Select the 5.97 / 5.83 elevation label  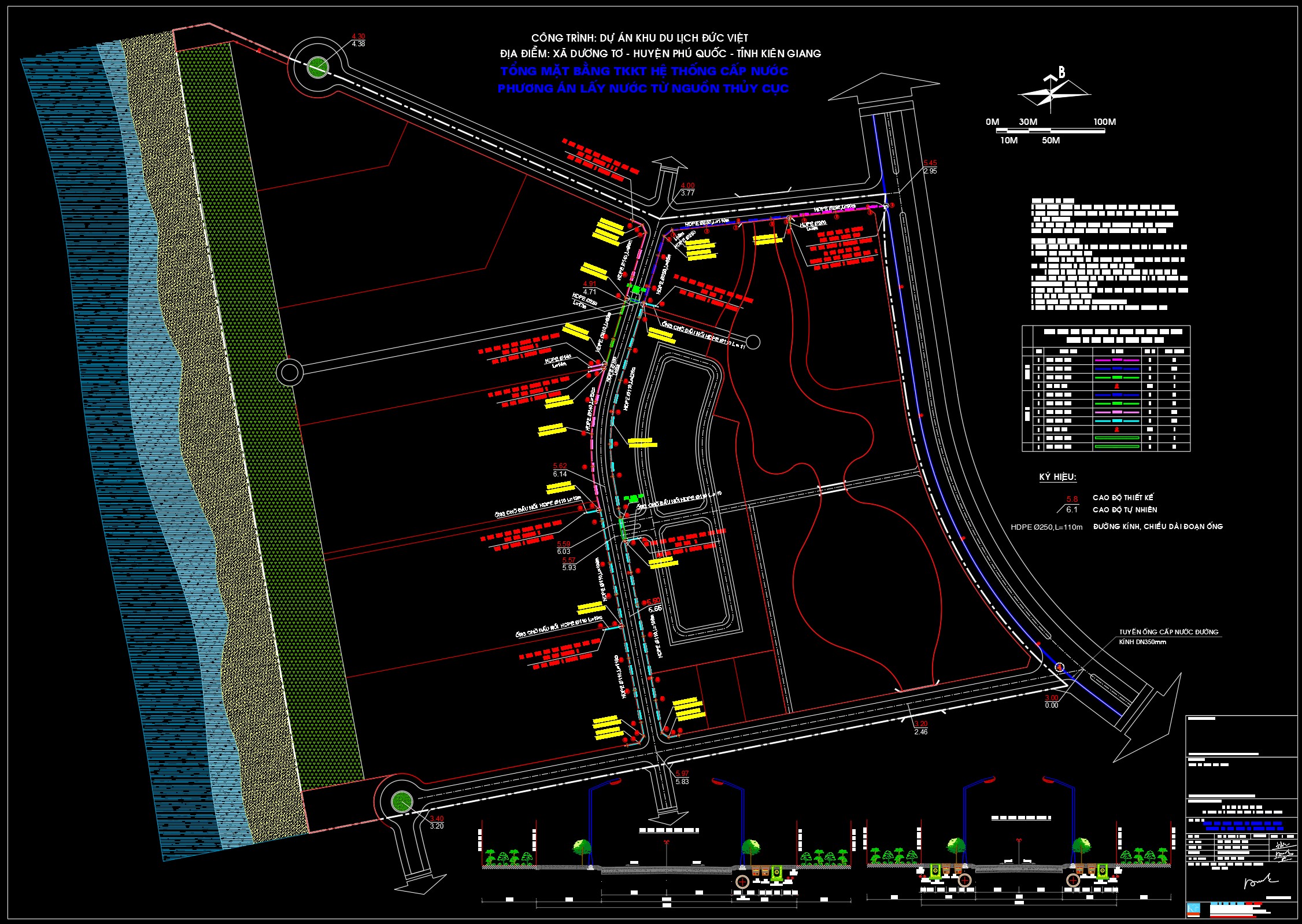click(x=682, y=777)
